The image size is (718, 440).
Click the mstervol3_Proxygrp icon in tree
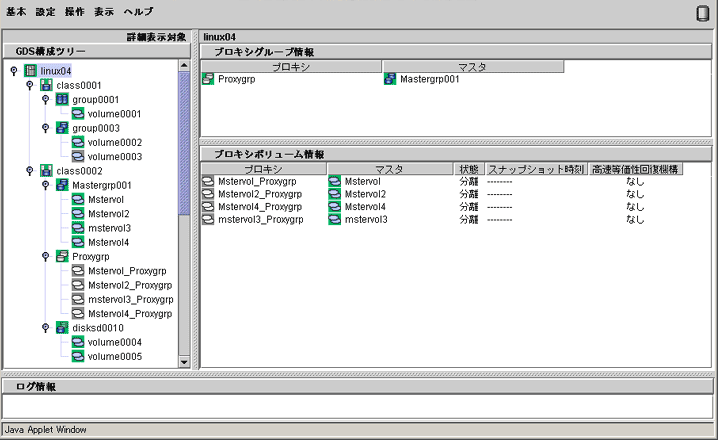78,299
